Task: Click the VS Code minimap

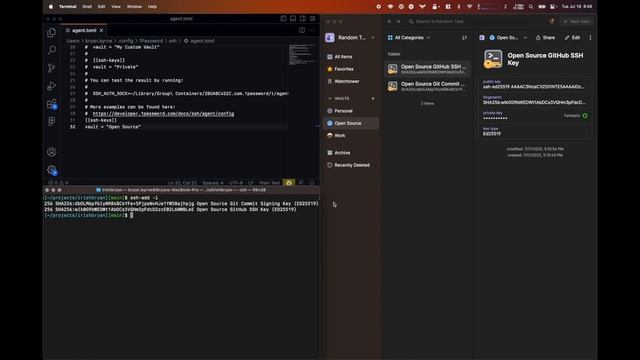Action: (302, 54)
